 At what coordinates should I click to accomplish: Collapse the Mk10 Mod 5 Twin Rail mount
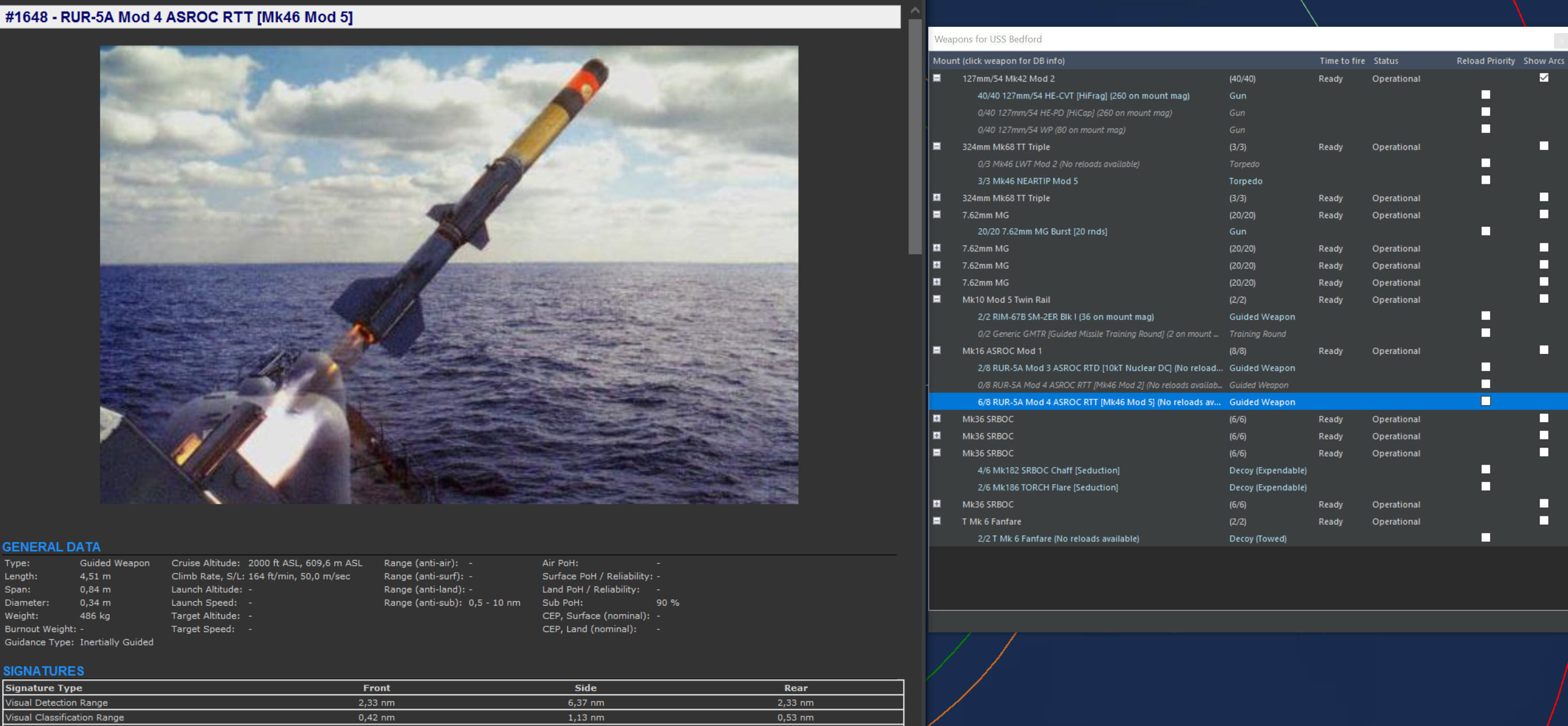pyautogui.click(x=937, y=299)
